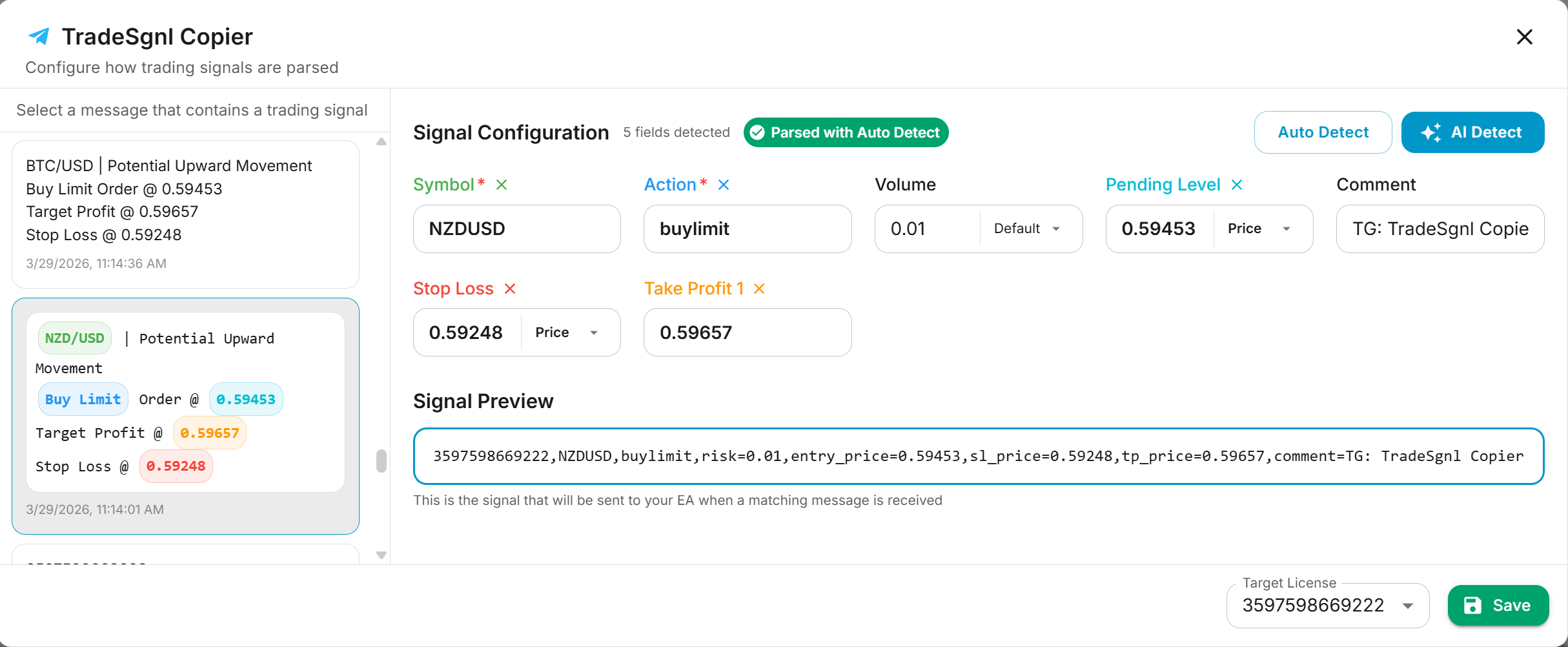Viewport: 1568px width, 647px height.
Task: Edit the Comment field
Action: 1440,229
